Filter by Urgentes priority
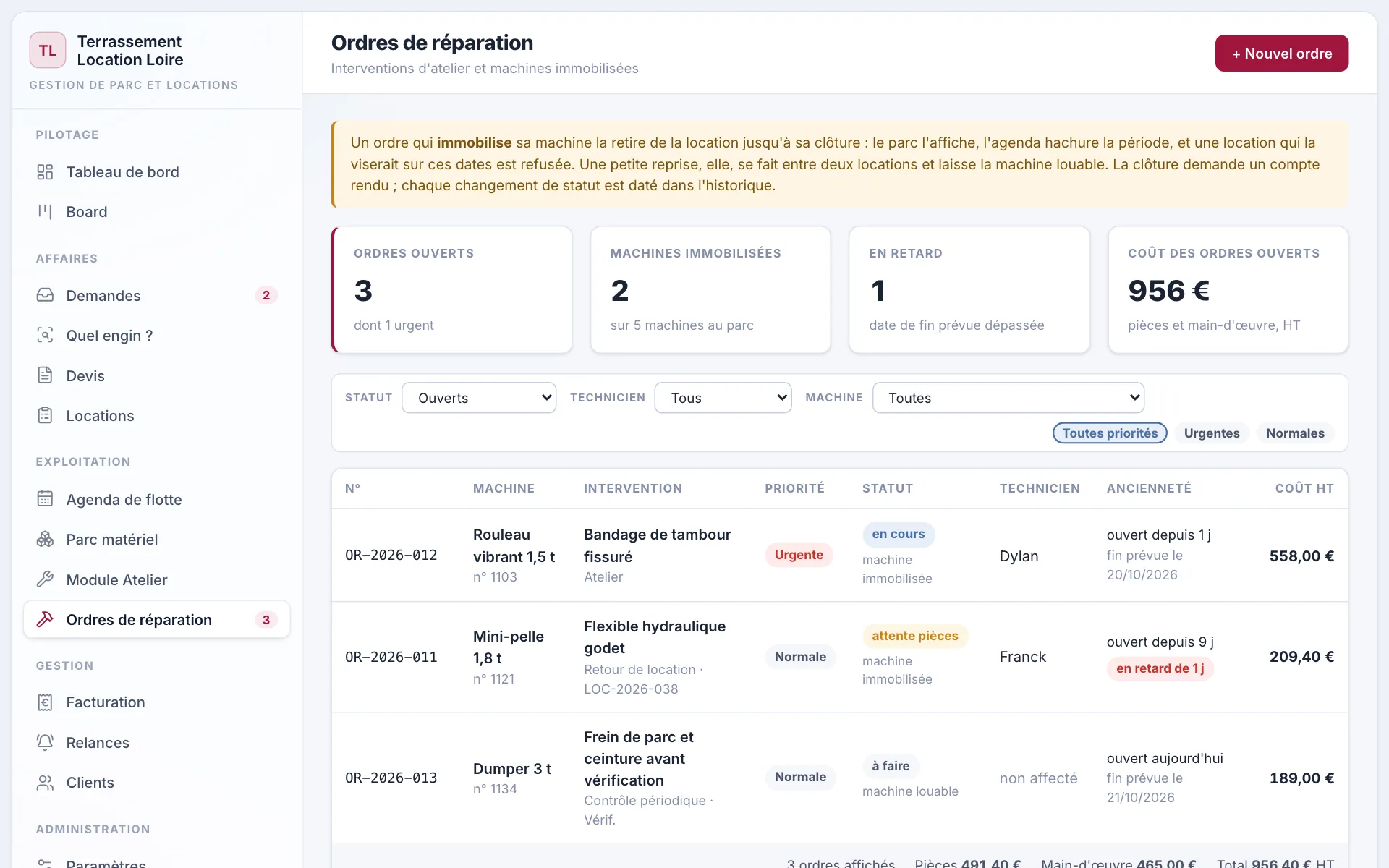Screen dimensions: 1389x868 [1212, 433]
